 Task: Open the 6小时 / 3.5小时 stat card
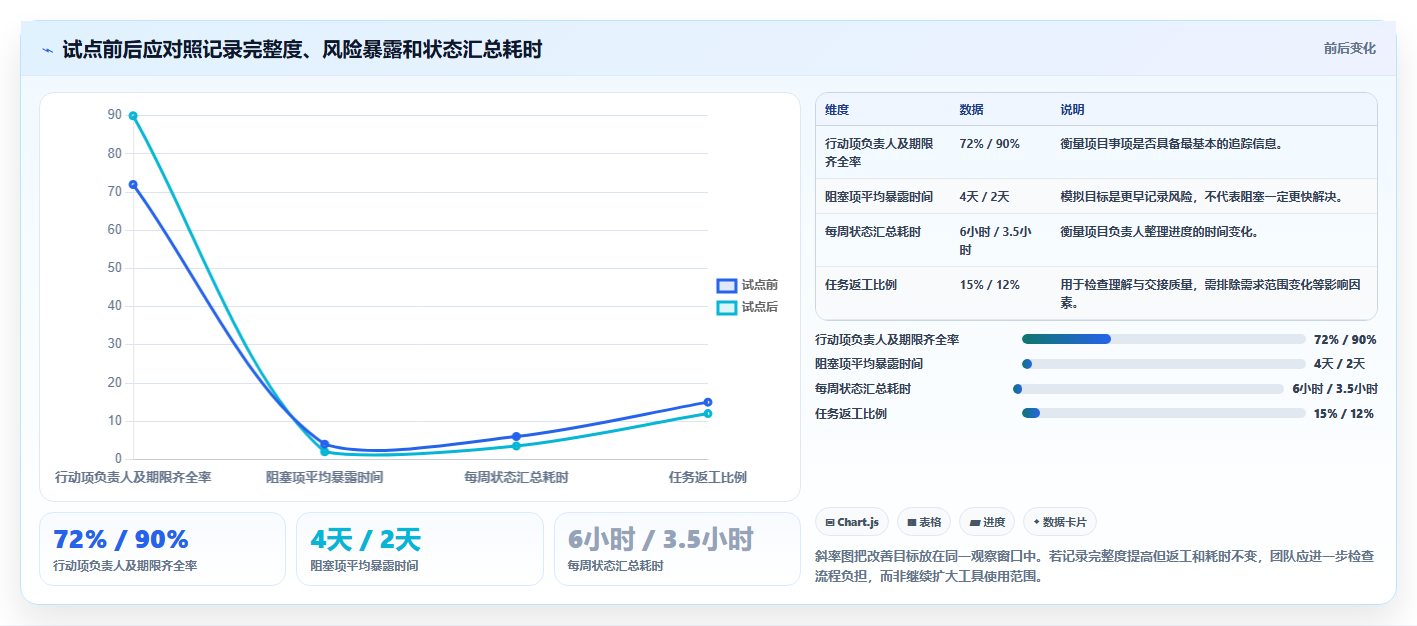pos(677,549)
